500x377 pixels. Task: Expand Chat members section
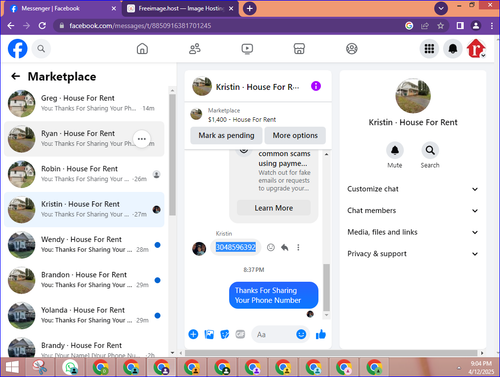(x=412, y=211)
